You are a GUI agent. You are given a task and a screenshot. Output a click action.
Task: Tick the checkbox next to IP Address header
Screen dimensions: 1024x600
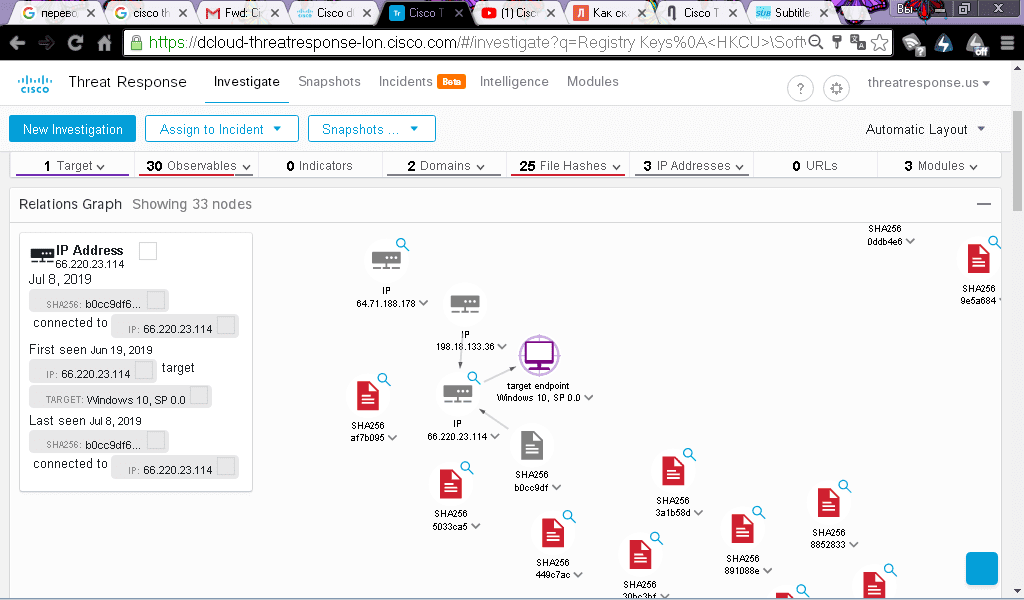[x=148, y=251]
